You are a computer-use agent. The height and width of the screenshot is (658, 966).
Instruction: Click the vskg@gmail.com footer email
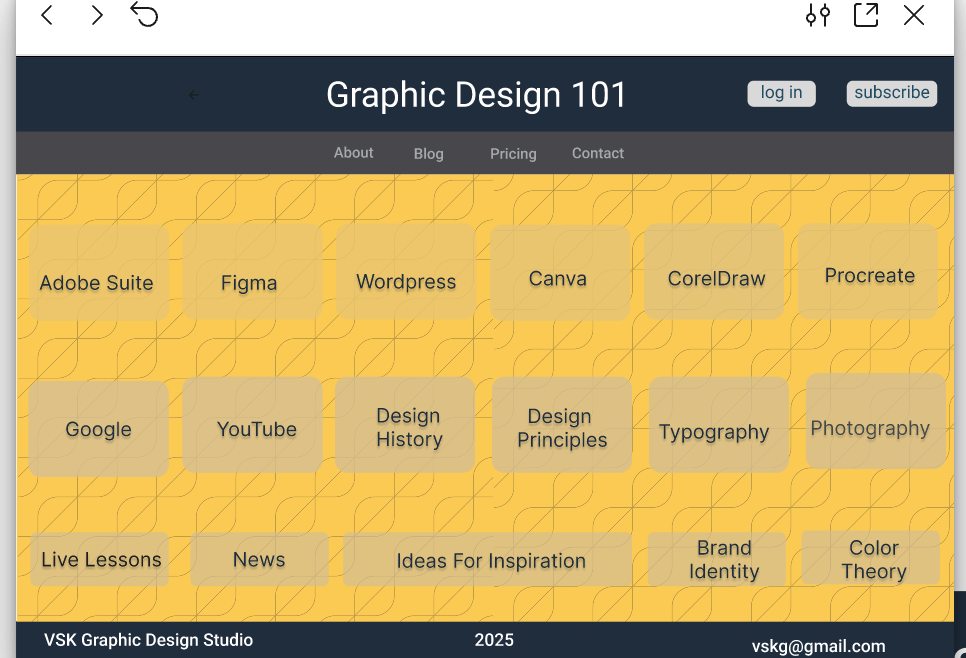click(818, 646)
